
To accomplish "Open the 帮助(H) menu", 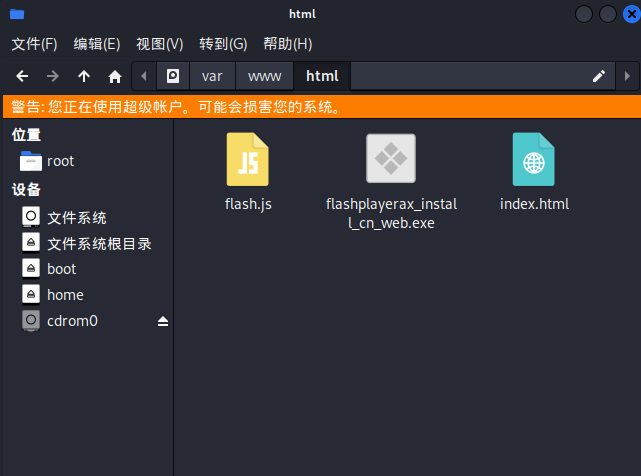I will (288, 44).
